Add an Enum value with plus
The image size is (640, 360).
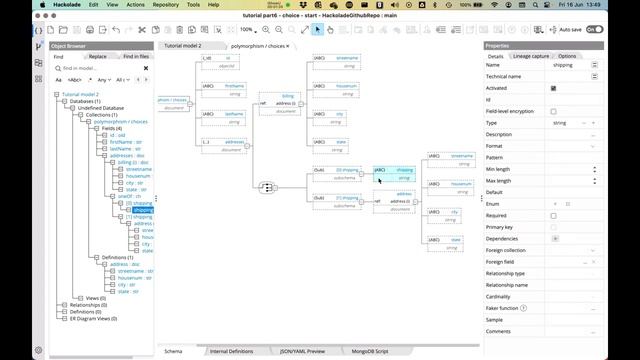coord(555,204)
